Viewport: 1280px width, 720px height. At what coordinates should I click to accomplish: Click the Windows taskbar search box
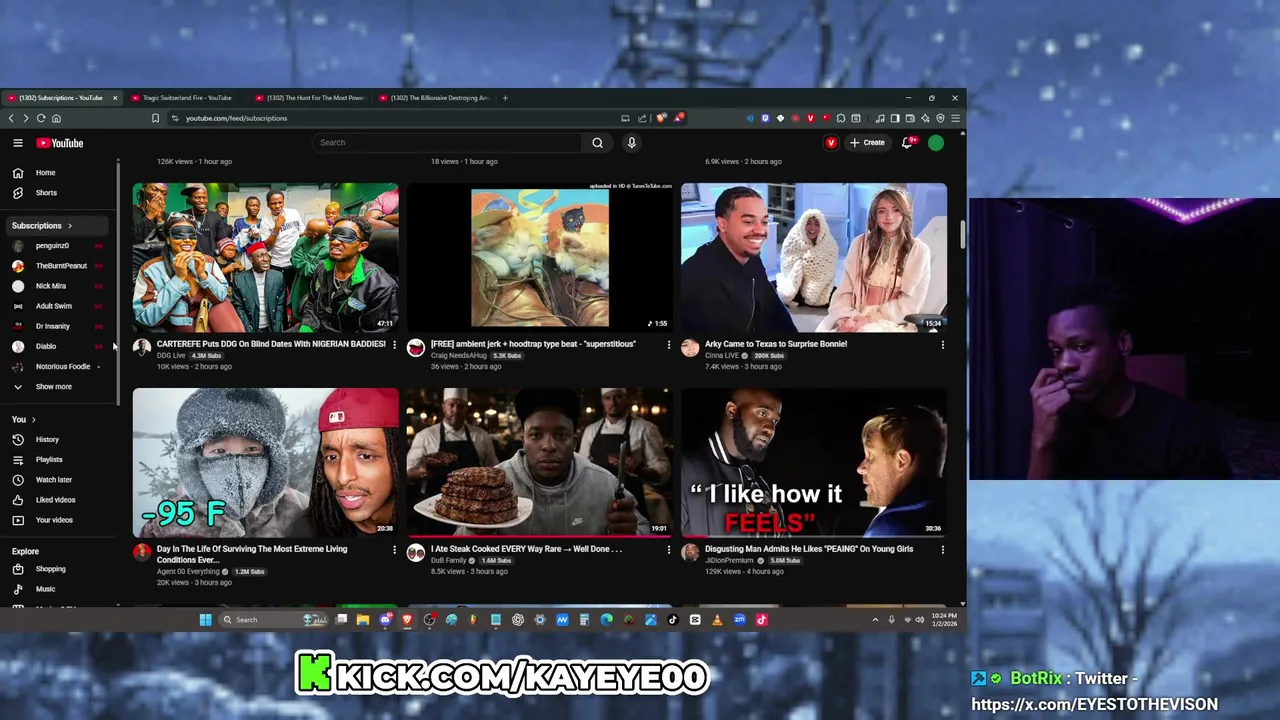(271, 620)
